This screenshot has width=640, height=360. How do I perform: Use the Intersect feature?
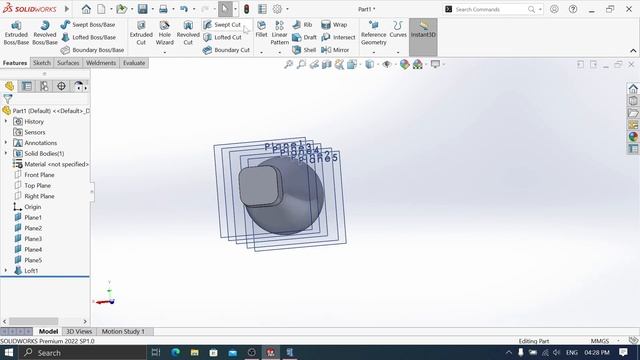pos(338,37)
